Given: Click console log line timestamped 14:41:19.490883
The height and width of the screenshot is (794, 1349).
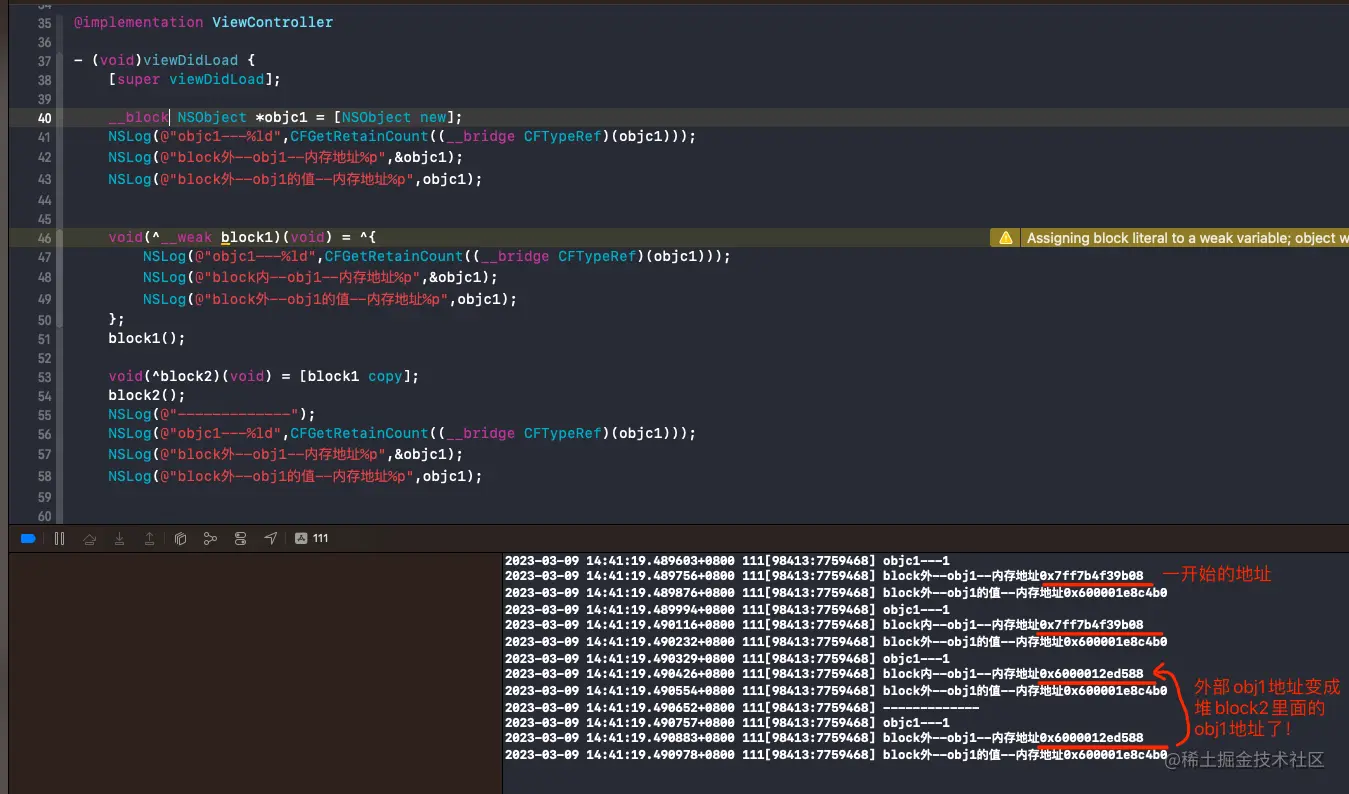Looking at the screenshot, I should (x=824, y=738).
